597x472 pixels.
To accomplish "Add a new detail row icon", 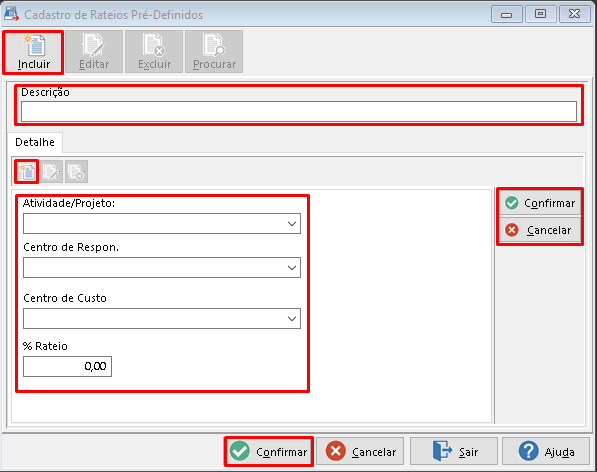I will tap(27, 172).
